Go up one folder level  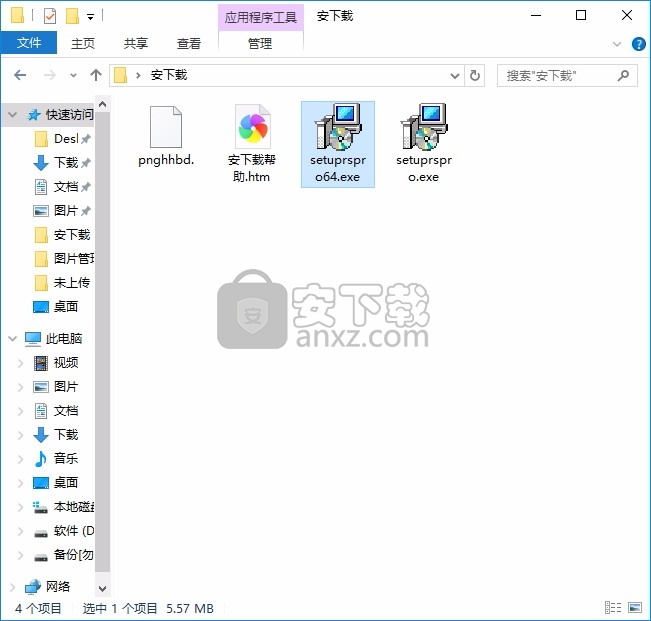coord(96,75)
